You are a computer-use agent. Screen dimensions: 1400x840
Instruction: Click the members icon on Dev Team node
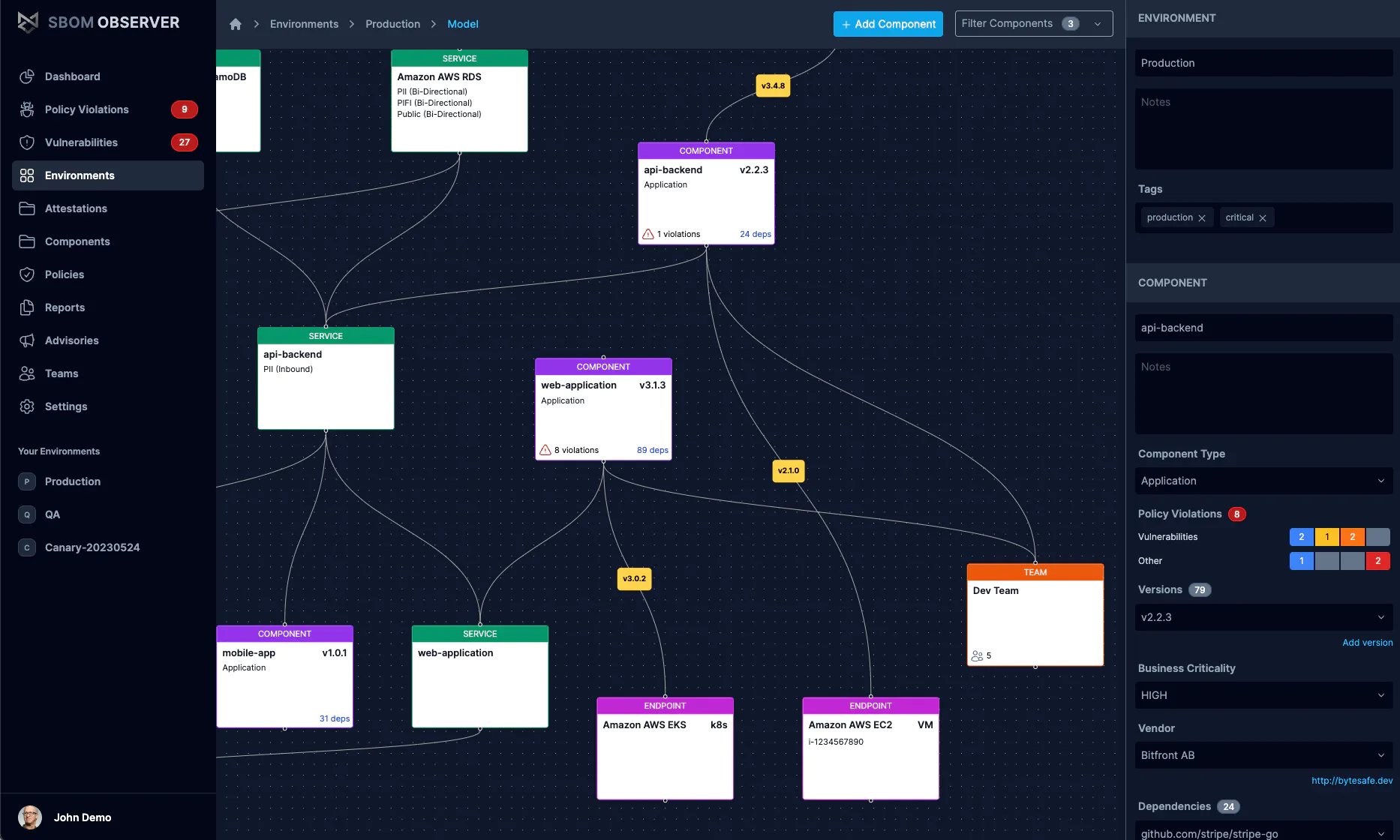pyautogui.click(x=977, y=655)
